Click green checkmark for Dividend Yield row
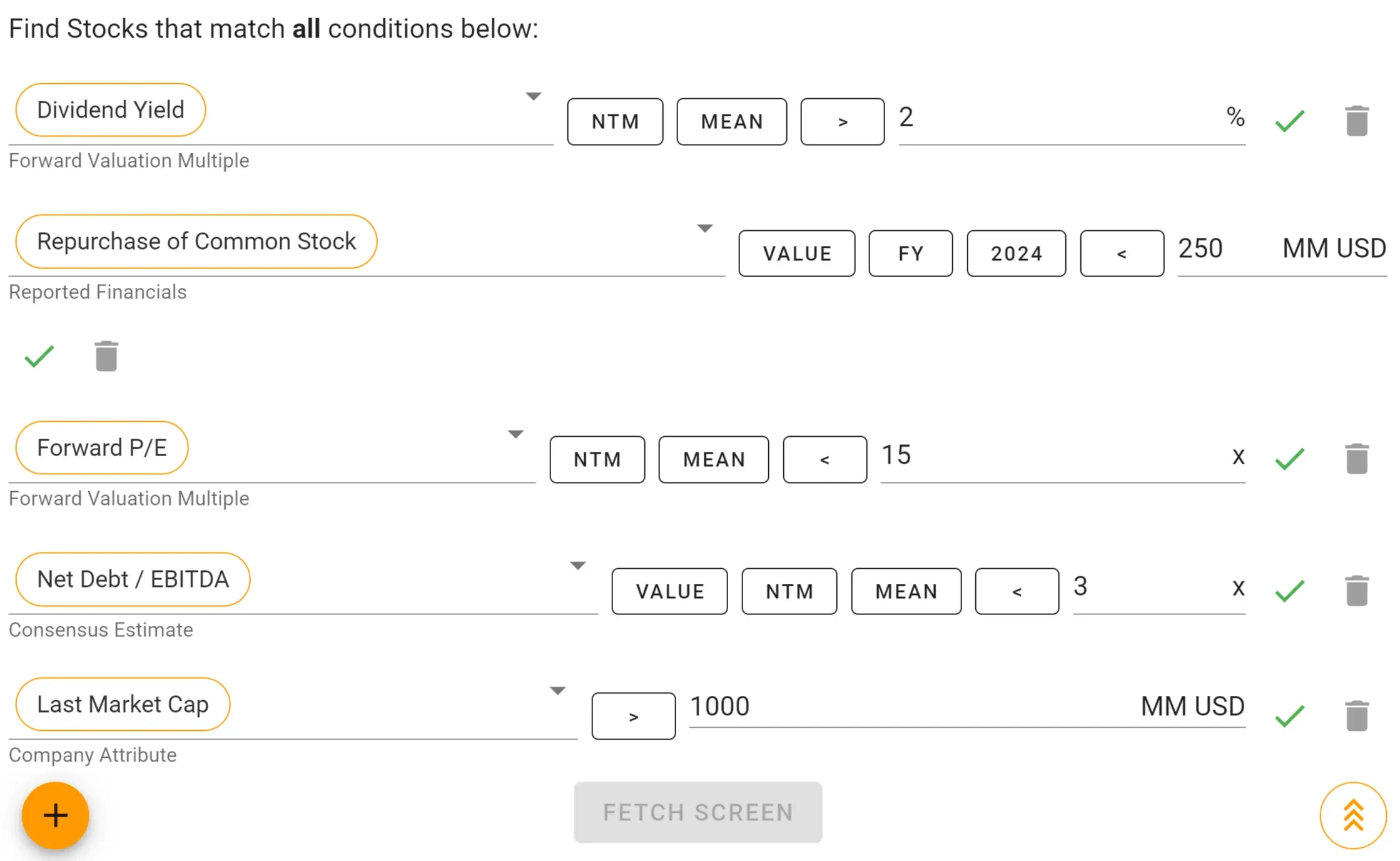Screen dimensions: 1400x861 click(x=1289, y=121)
